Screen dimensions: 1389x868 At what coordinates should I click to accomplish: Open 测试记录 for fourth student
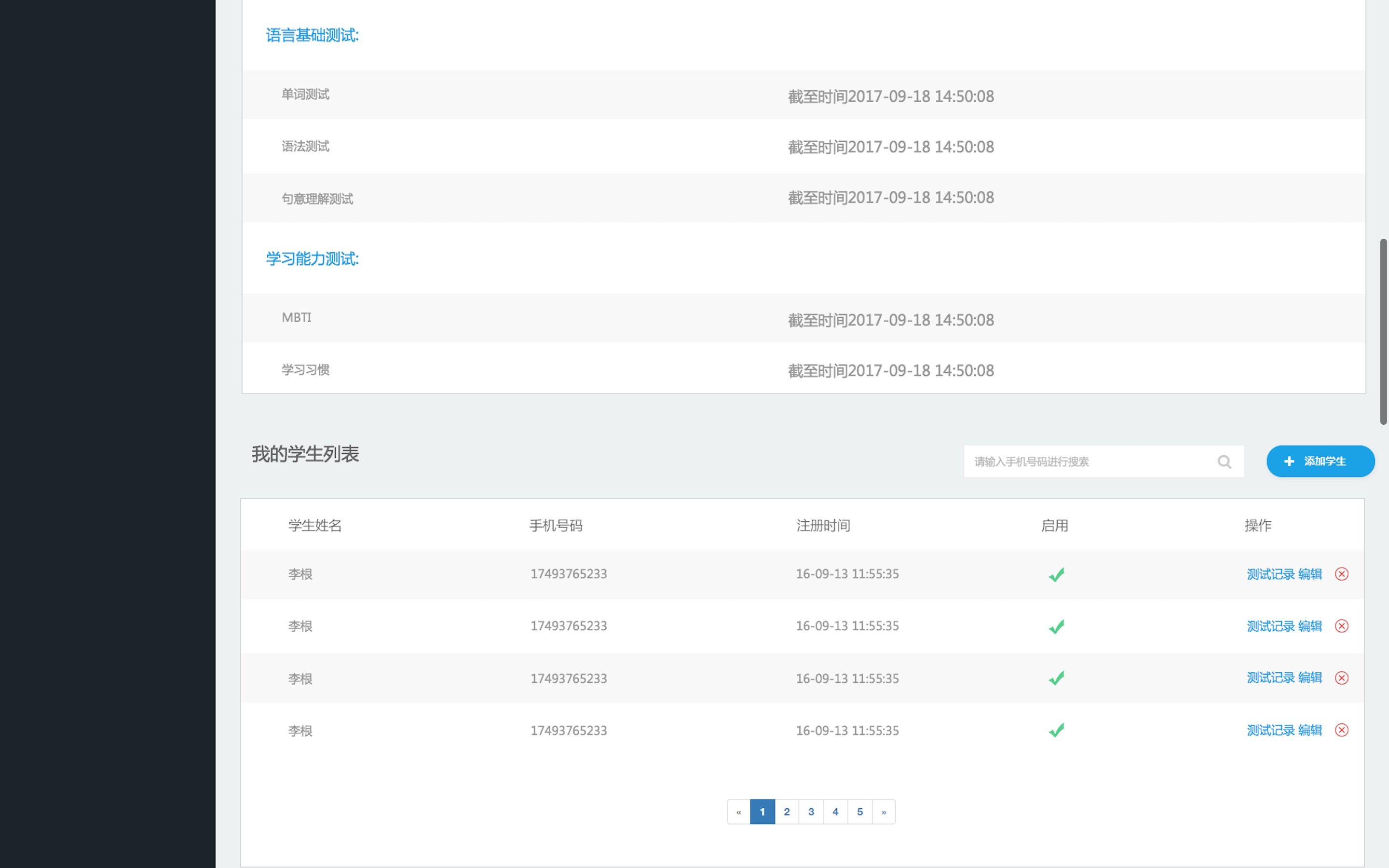click(x=1270, y=730)
